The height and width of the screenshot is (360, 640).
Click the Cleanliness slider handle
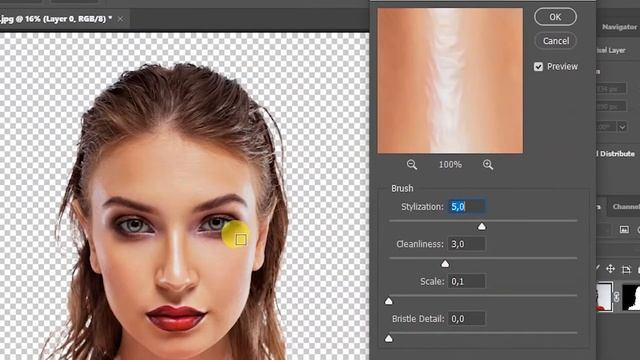(445, 264)
